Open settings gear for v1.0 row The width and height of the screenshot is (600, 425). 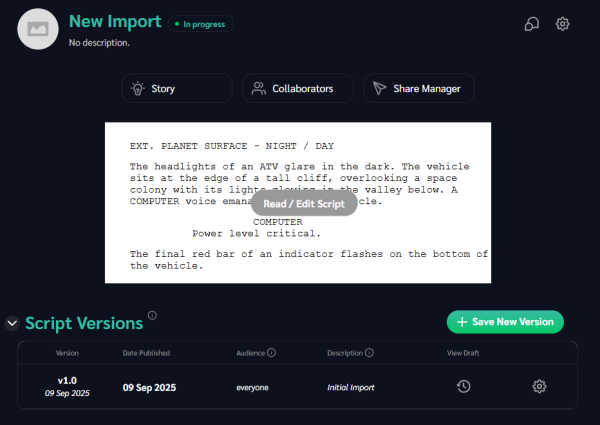click(x=539, y=386)
